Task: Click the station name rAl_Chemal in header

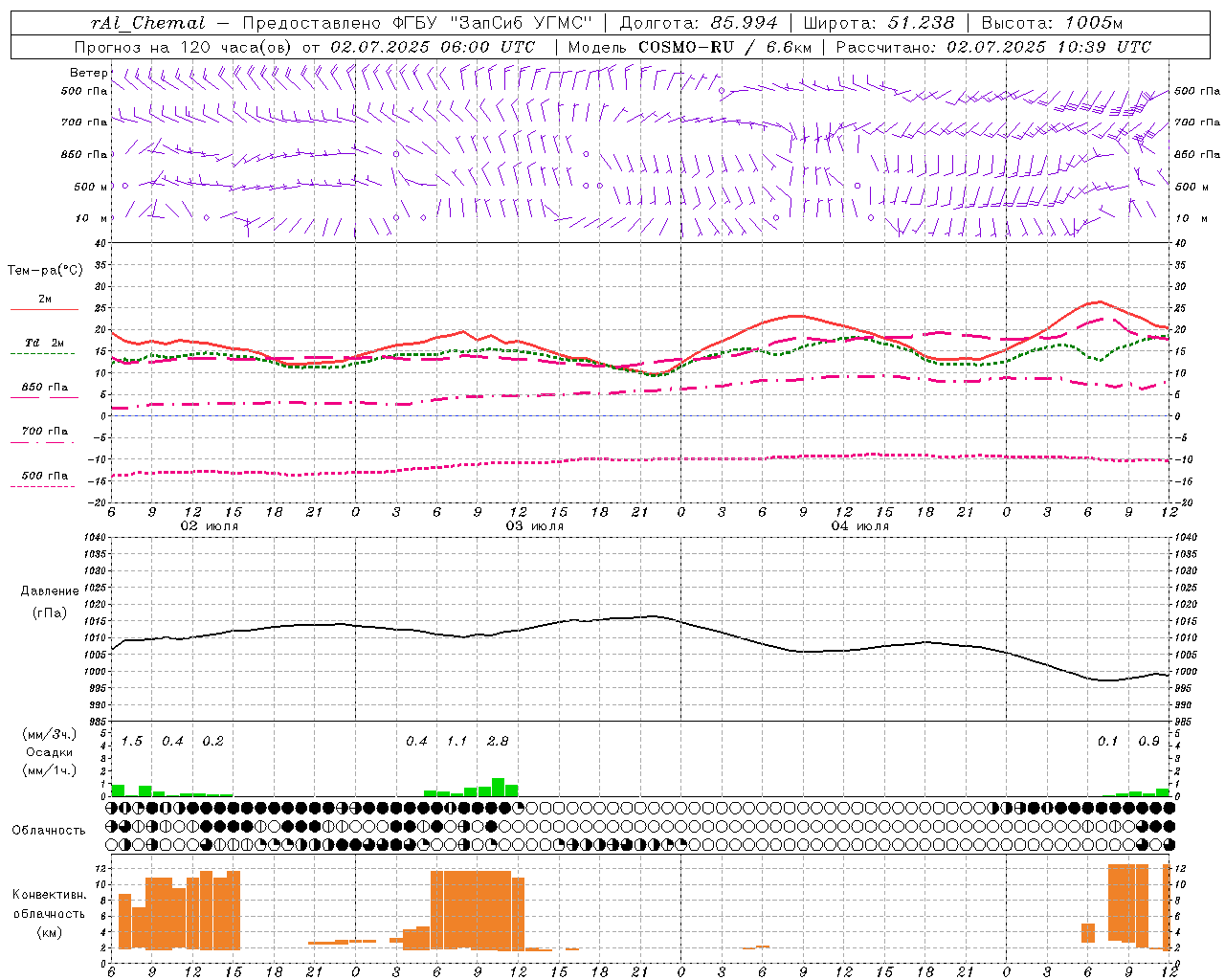Action: (147, 23)
